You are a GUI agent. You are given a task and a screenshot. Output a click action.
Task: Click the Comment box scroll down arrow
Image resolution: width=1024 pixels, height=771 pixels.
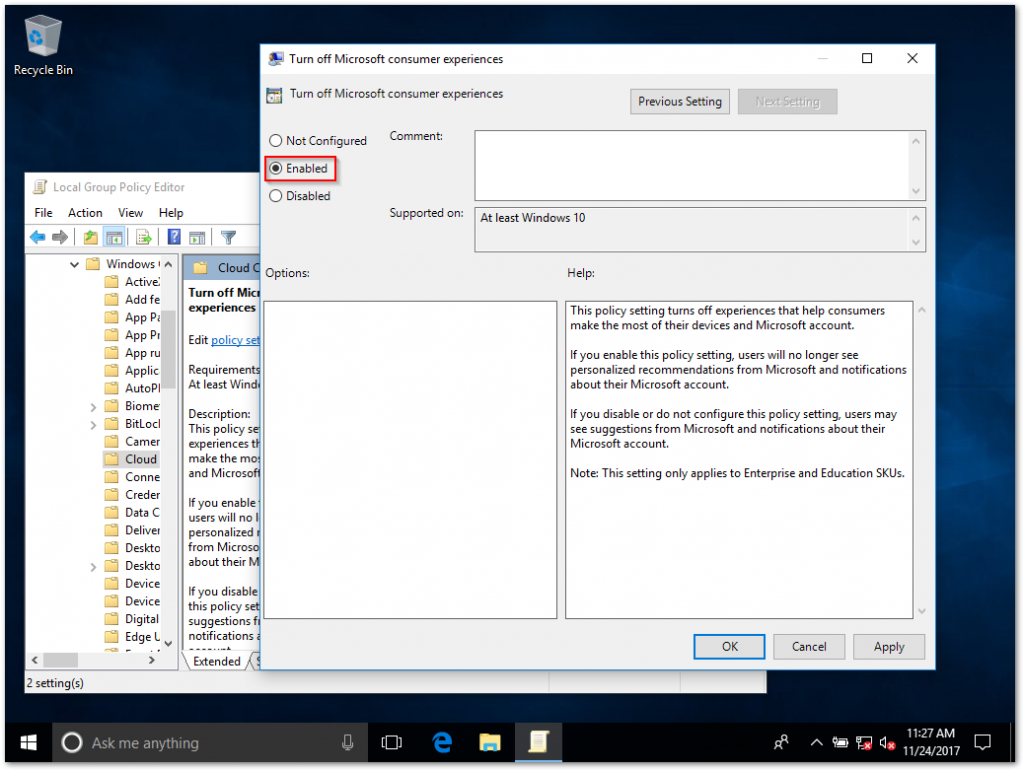[916, 191]
